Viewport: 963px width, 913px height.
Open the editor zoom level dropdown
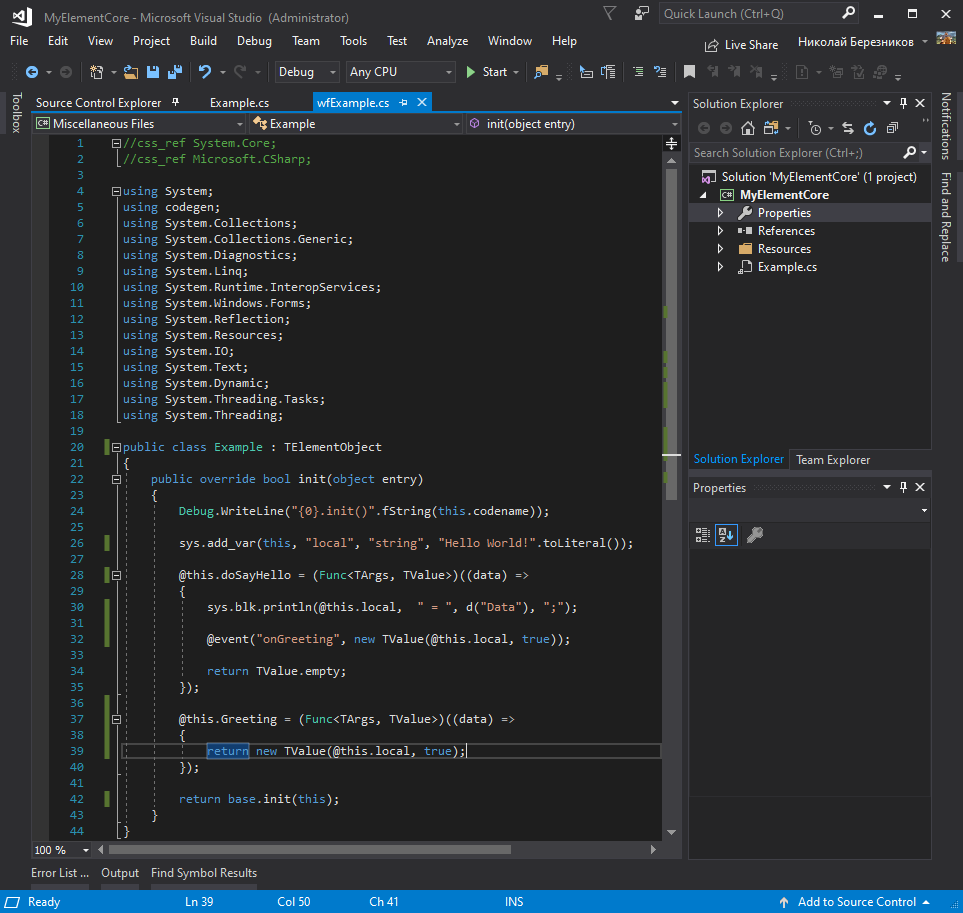85,850
